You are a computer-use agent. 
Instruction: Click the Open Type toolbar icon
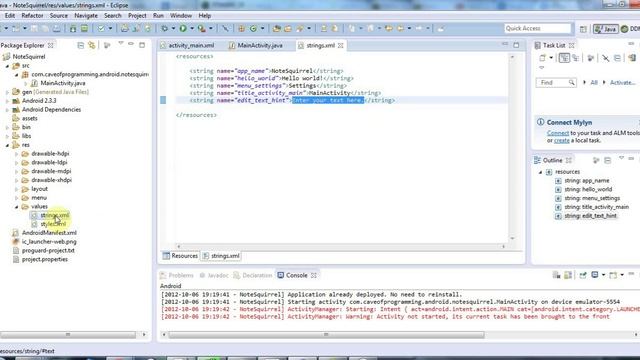click(x=277, y=28)
